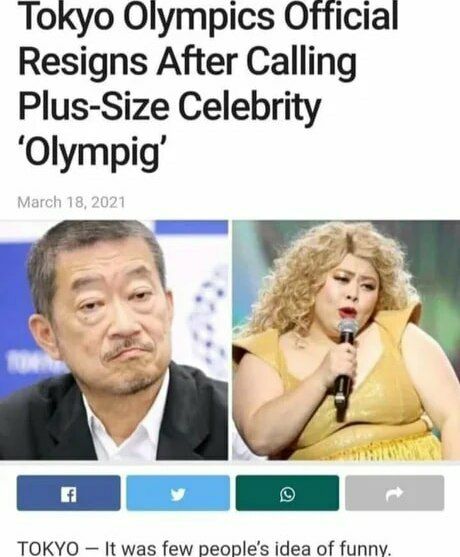Click the word 'Olympig' in the headline

pos(93,152)
